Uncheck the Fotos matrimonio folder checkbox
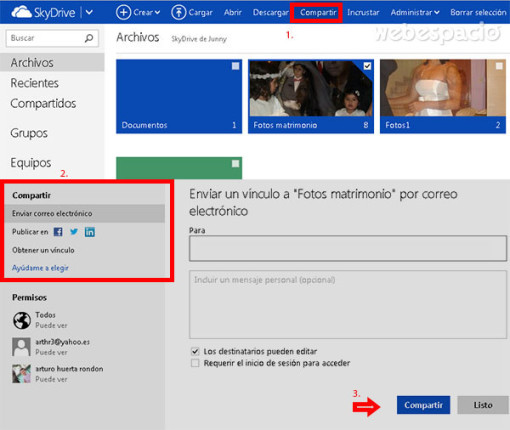Image resolution: width=510 pixels, height=430 pixels. click(367, 66)
